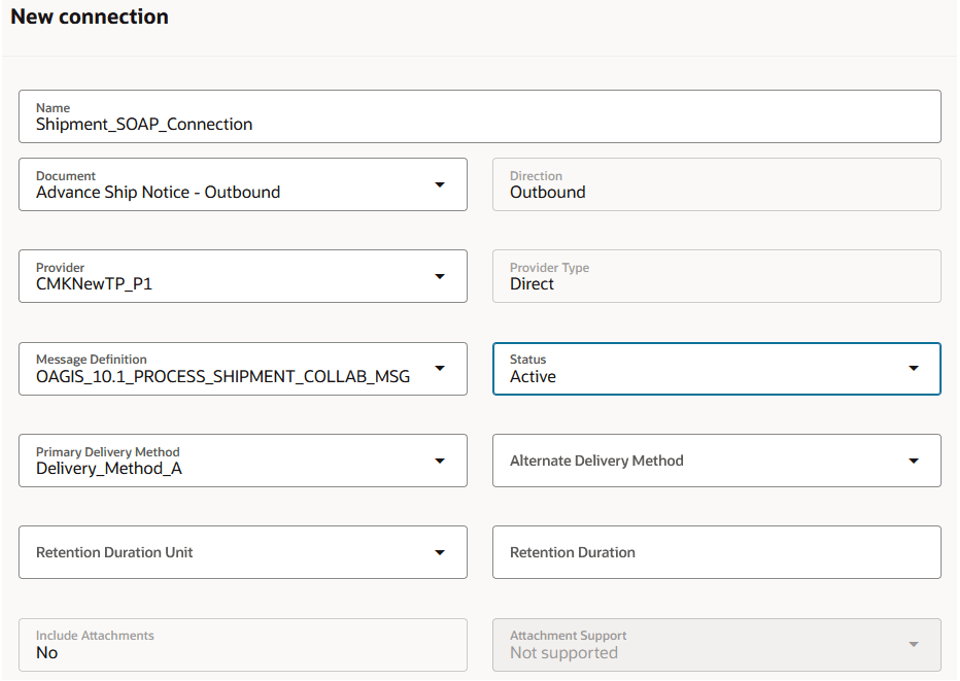960x681 pixels.
Task: Click the Retention Duration Unit label
Action: (114, 553)
